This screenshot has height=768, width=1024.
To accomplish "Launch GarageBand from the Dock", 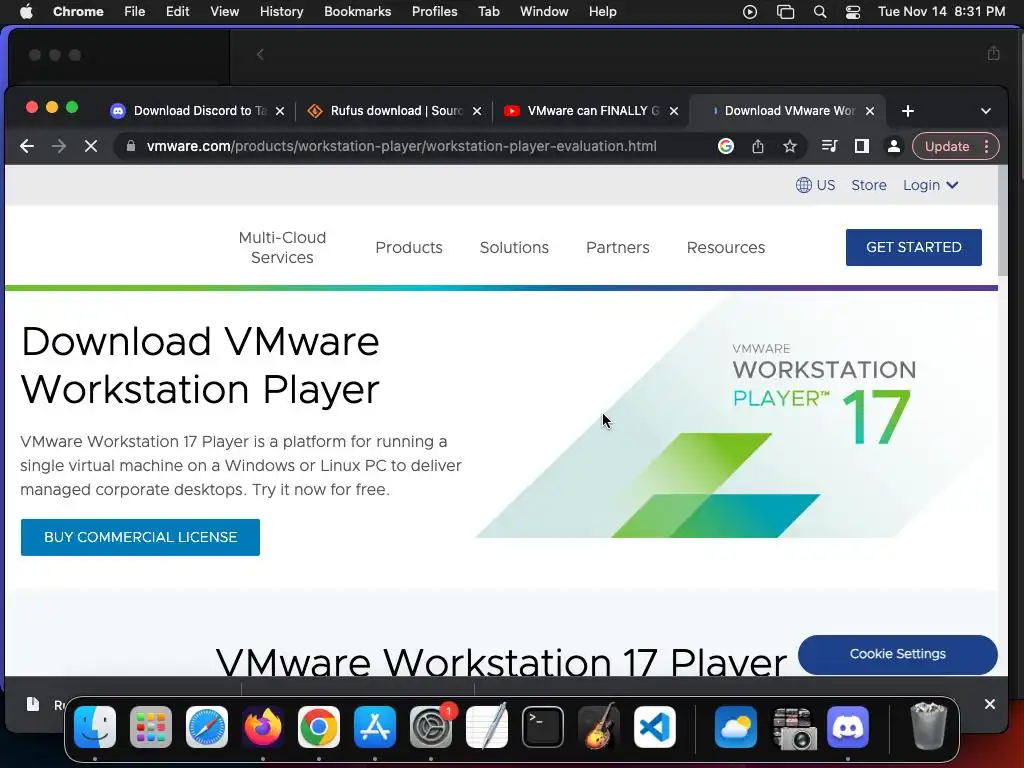I will coord(599,727).
